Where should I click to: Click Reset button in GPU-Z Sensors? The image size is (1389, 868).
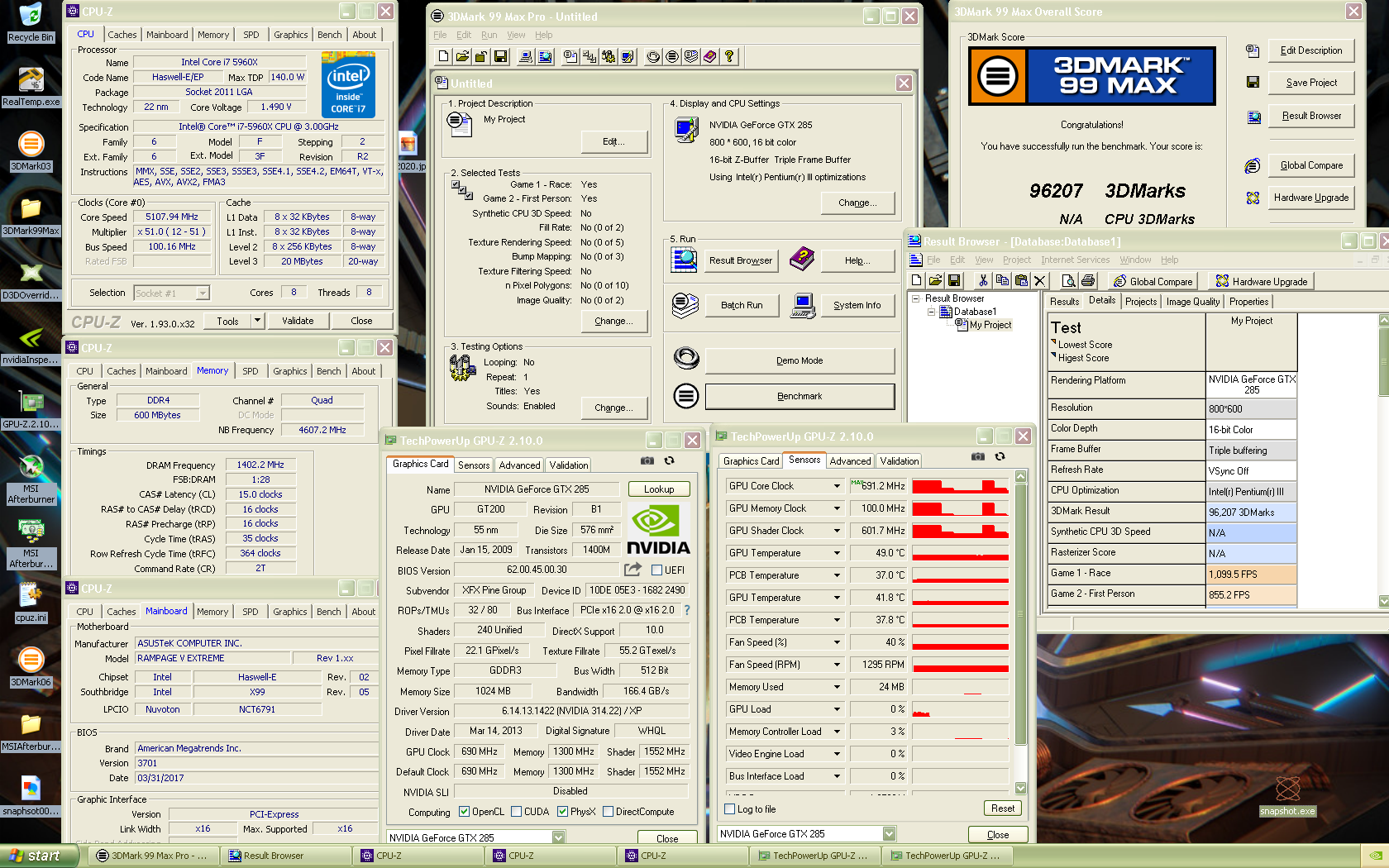[1003, 808]
